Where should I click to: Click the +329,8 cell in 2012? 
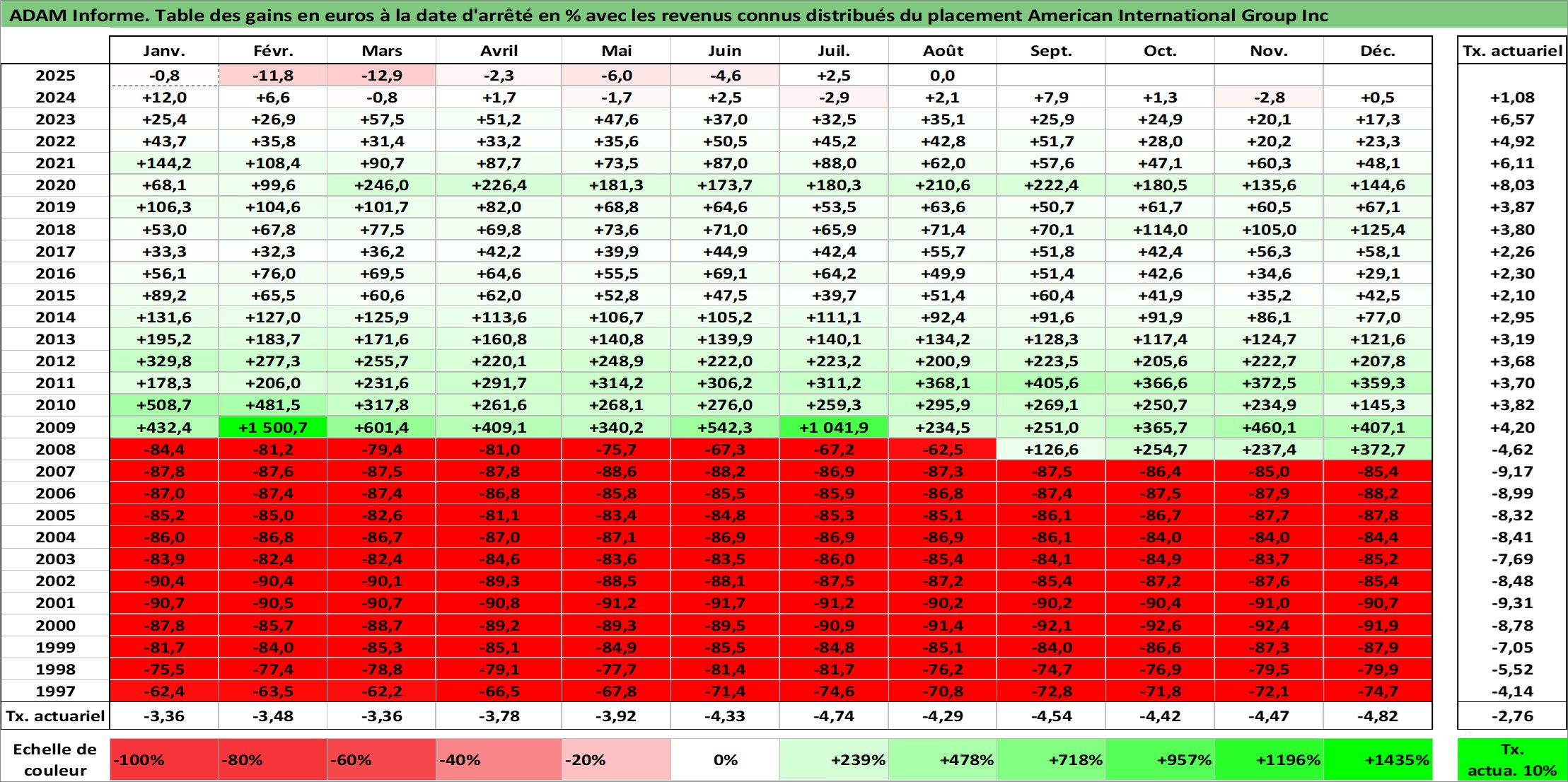tap(164, 361)
